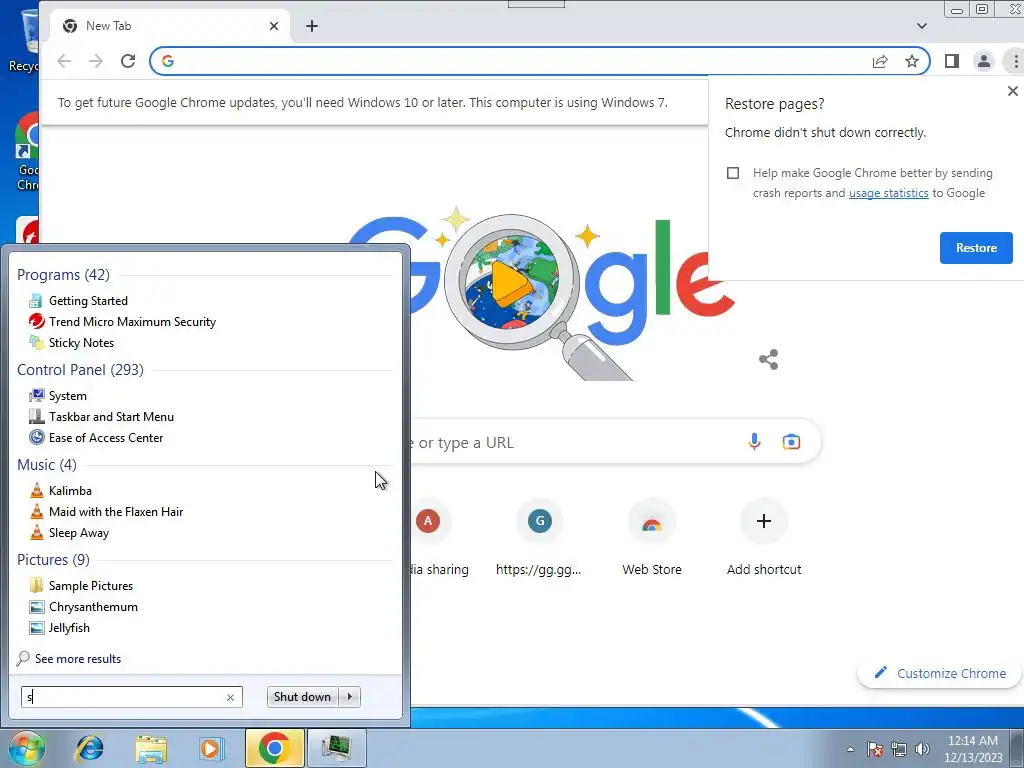The image size is (1024, 768).
Task: Open System control panel item
Action: click(57, 396)
